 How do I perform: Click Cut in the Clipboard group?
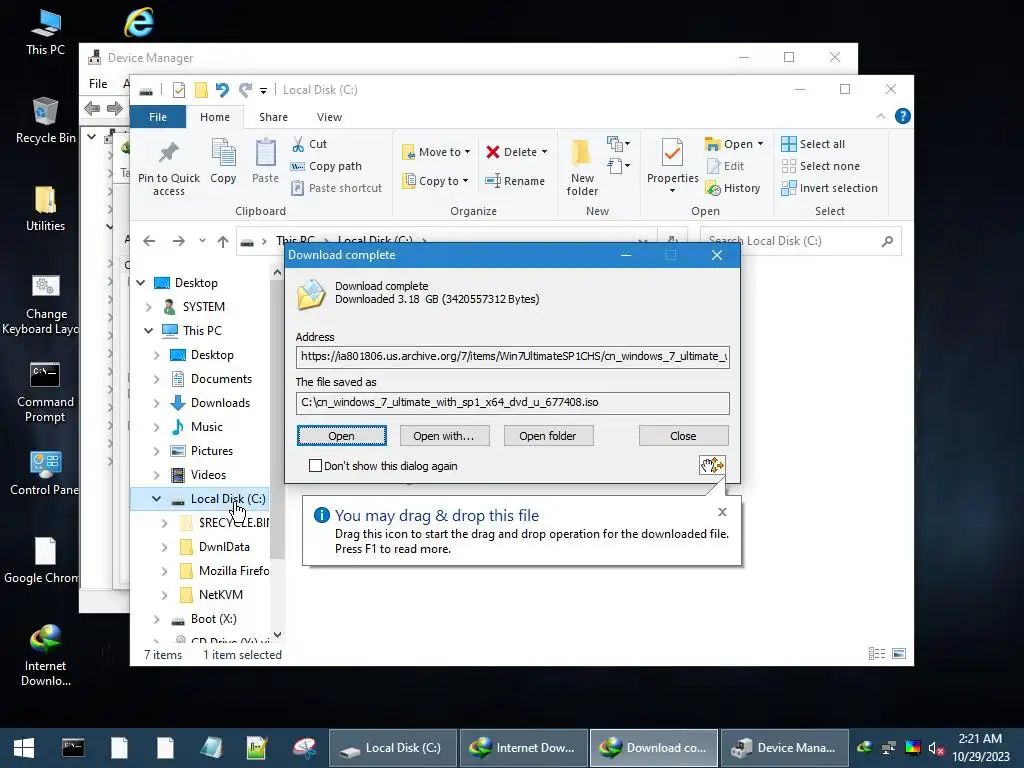coord(310,144)
